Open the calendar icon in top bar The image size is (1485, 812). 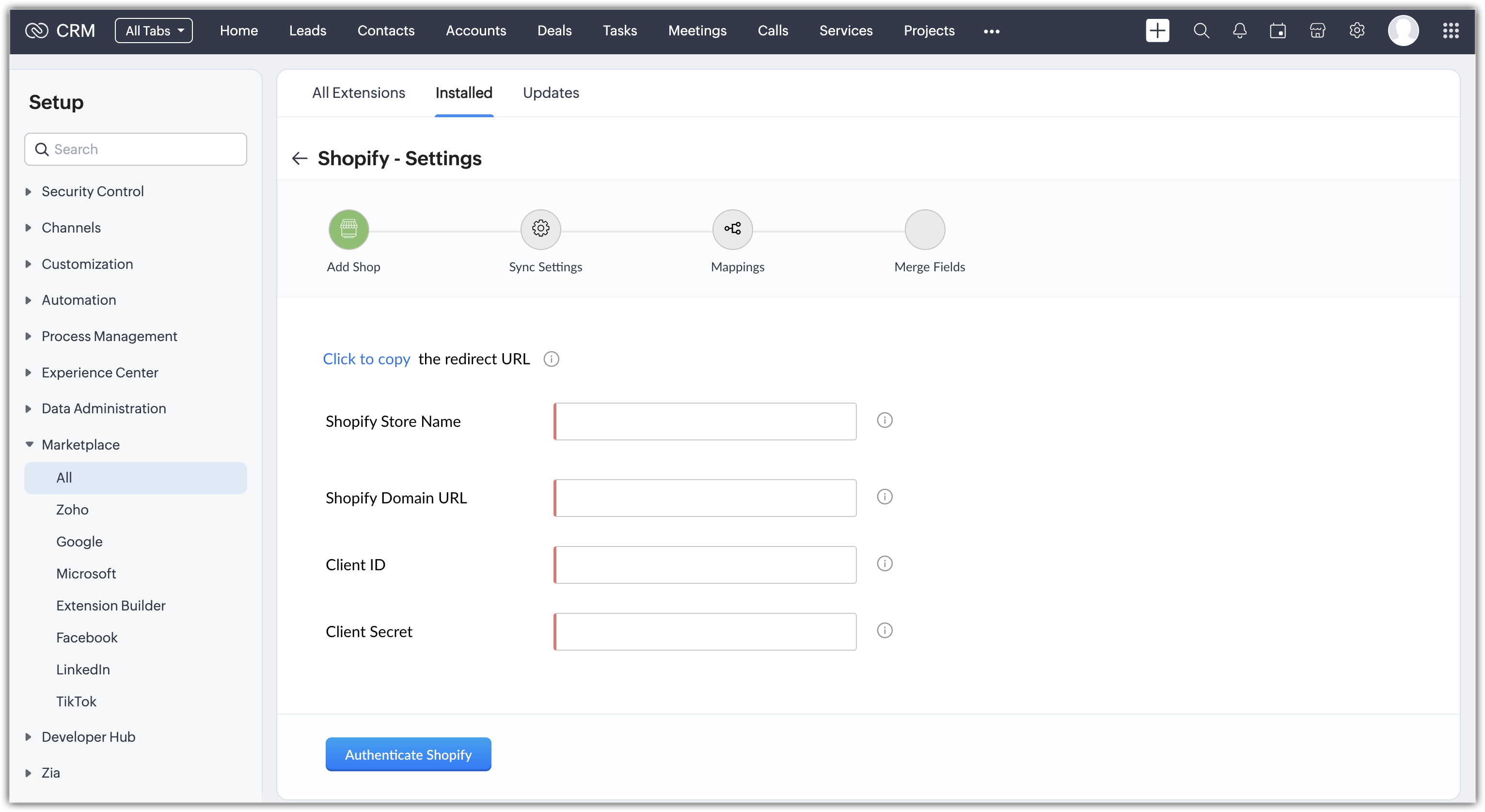coord(1278,31)
